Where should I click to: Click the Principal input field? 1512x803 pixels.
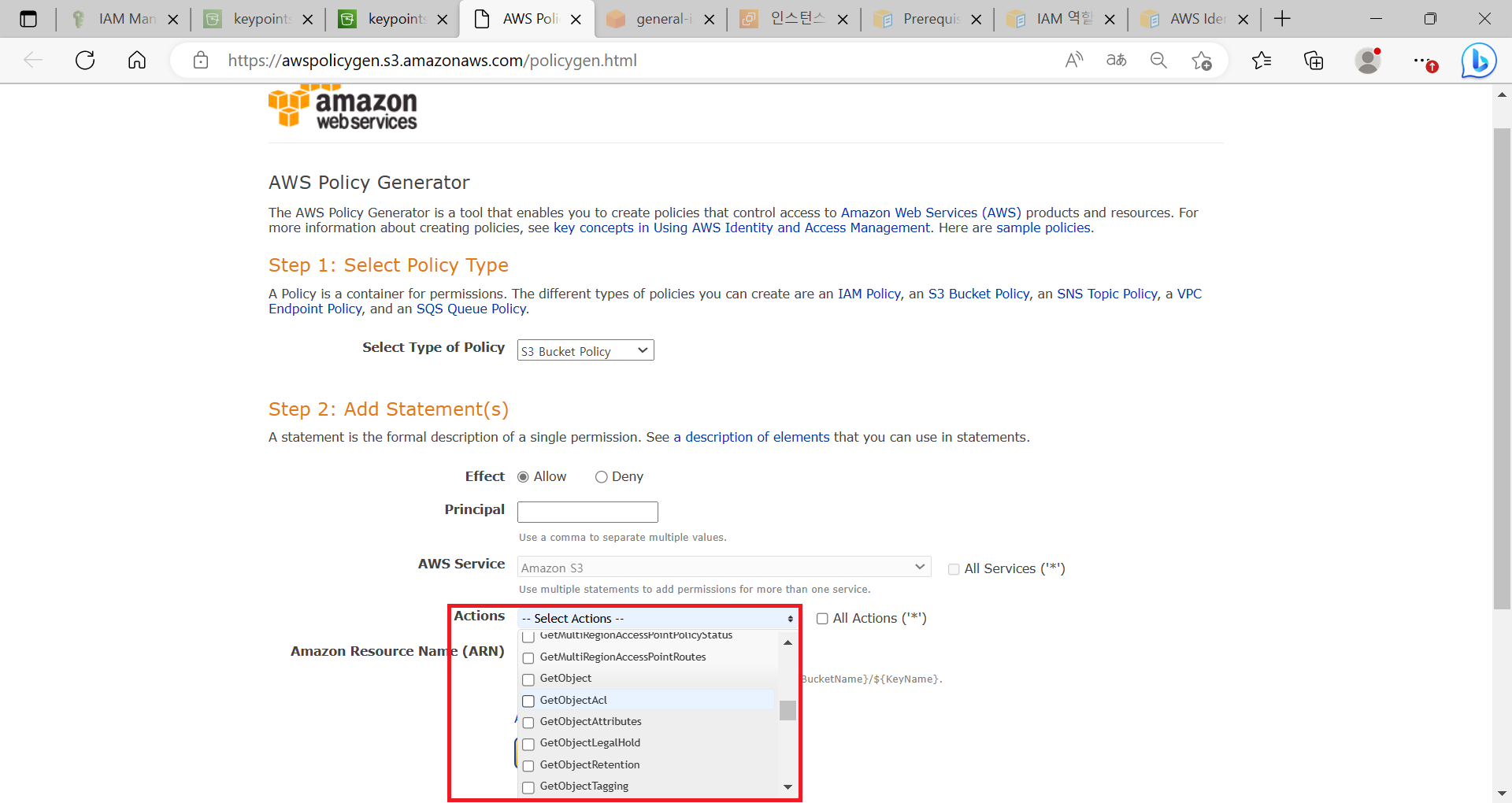click(587, 512)
